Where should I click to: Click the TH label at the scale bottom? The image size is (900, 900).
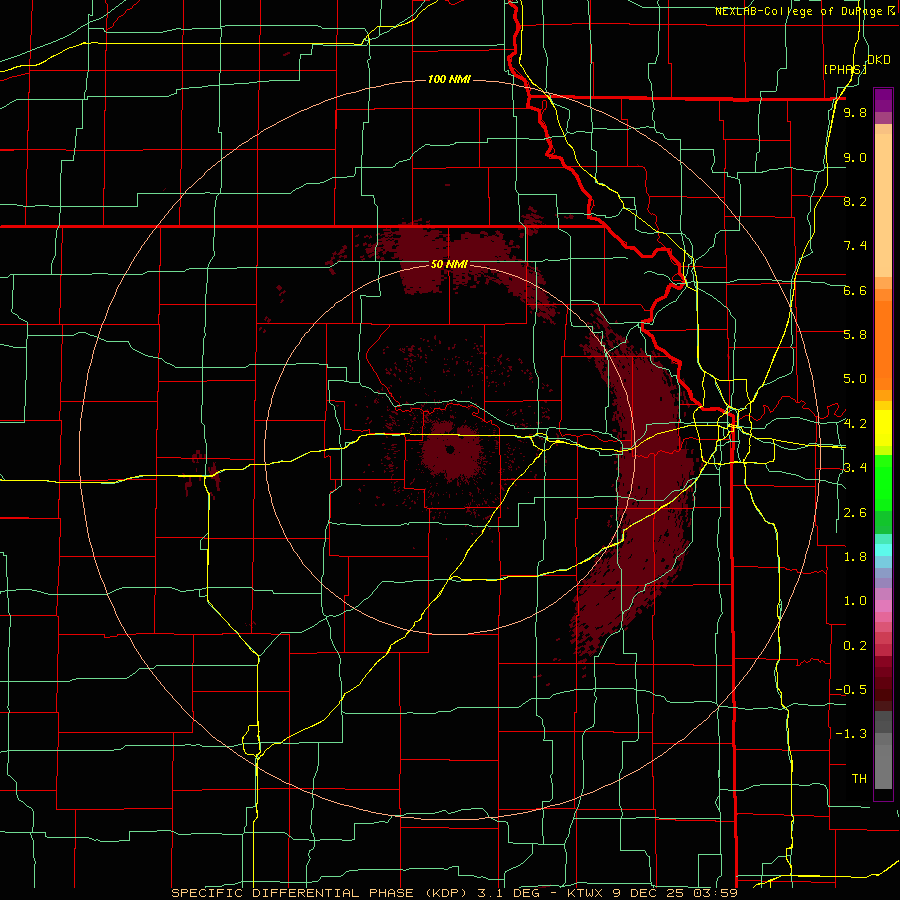859,779
